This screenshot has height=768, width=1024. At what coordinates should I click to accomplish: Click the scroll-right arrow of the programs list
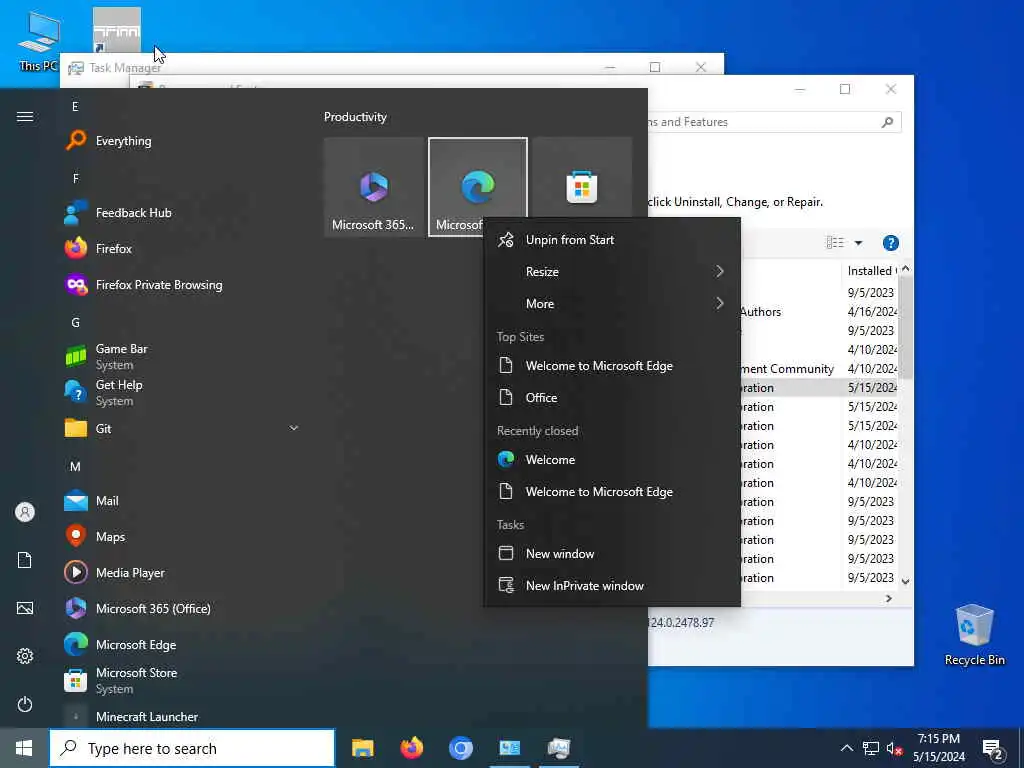coord(888,598)
